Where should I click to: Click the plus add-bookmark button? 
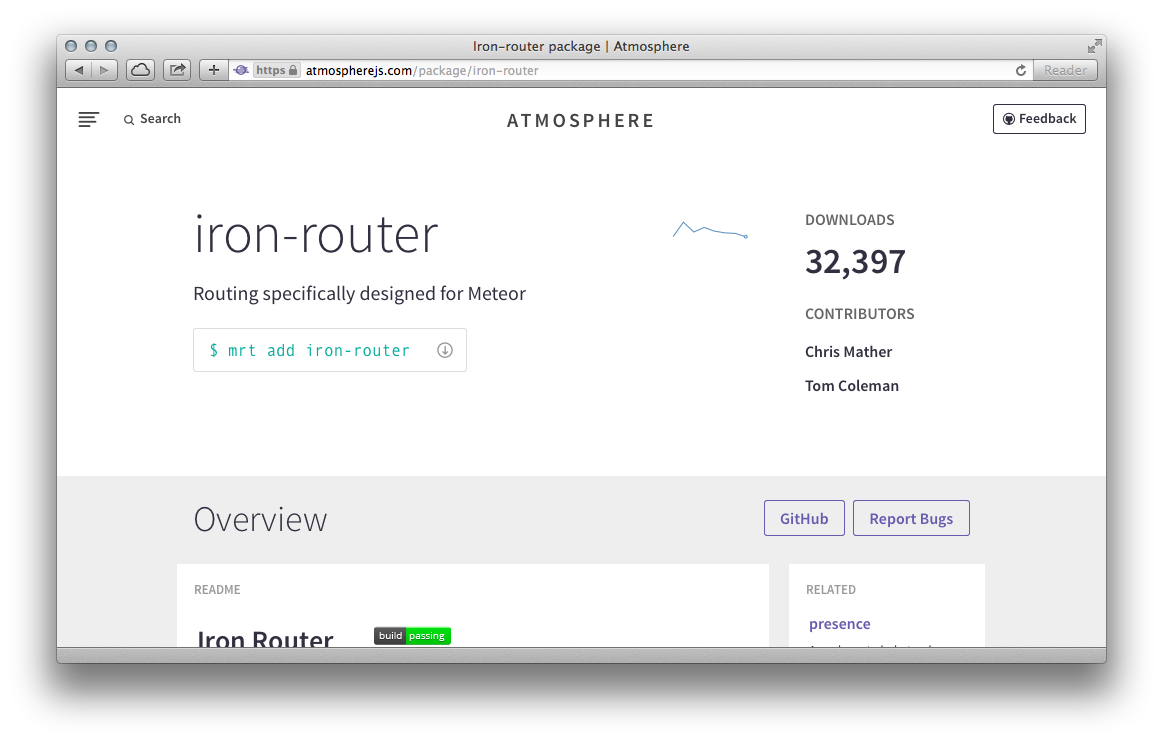point(214,70)
